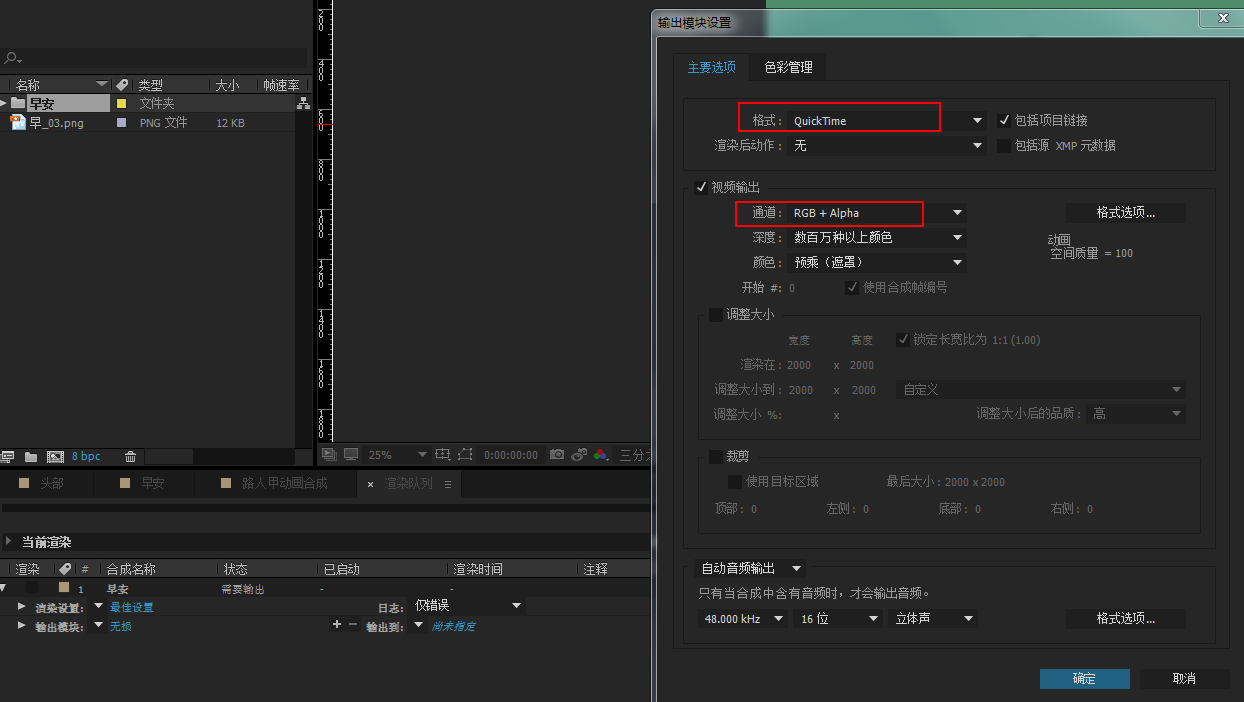Toggle 锁定长宽比 checkbox
Image resolution: width=1244 pixels, height=702 pixels.
click(902, 339)
